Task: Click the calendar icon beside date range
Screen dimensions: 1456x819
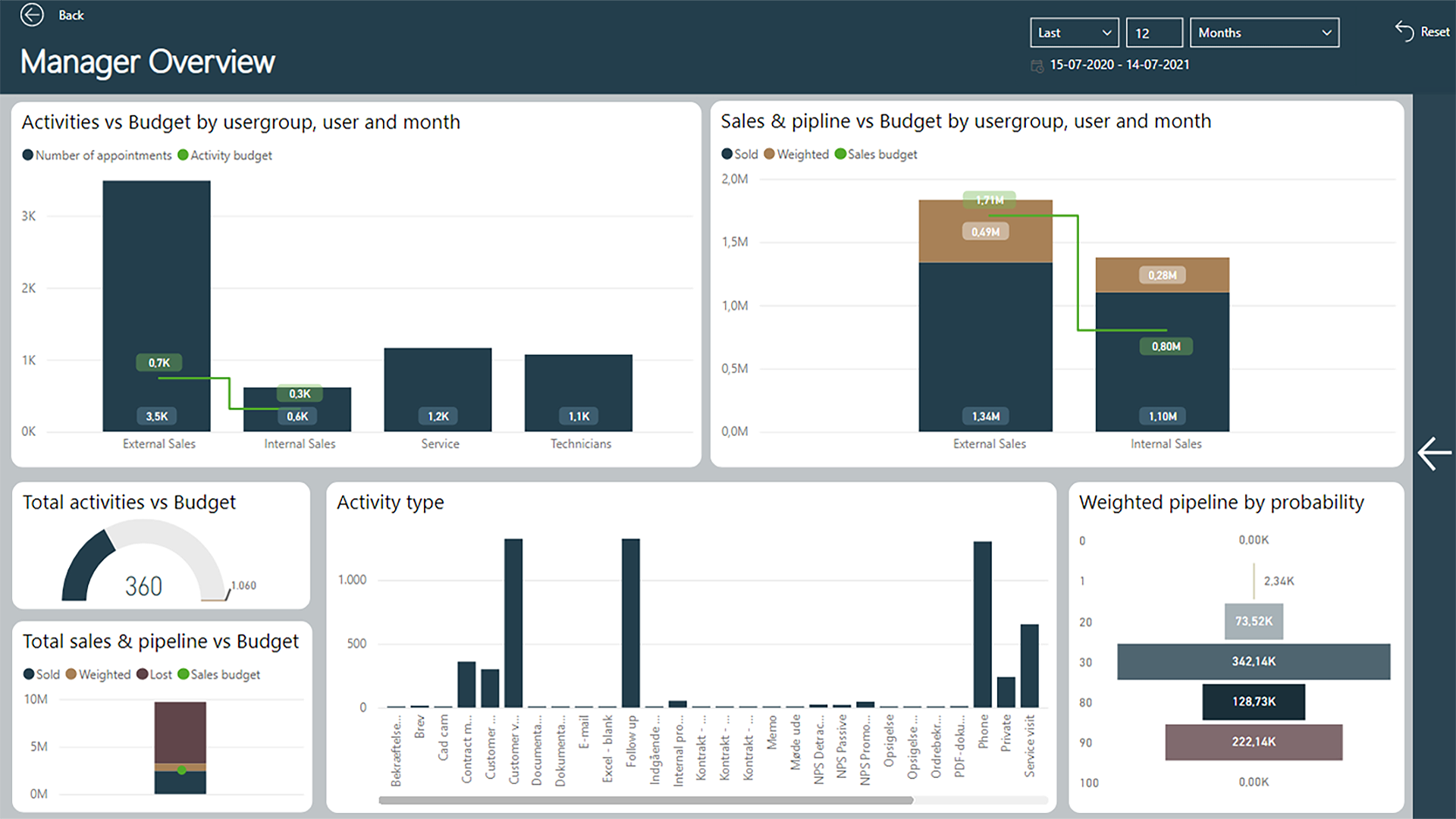Action: pos(1037,66)
